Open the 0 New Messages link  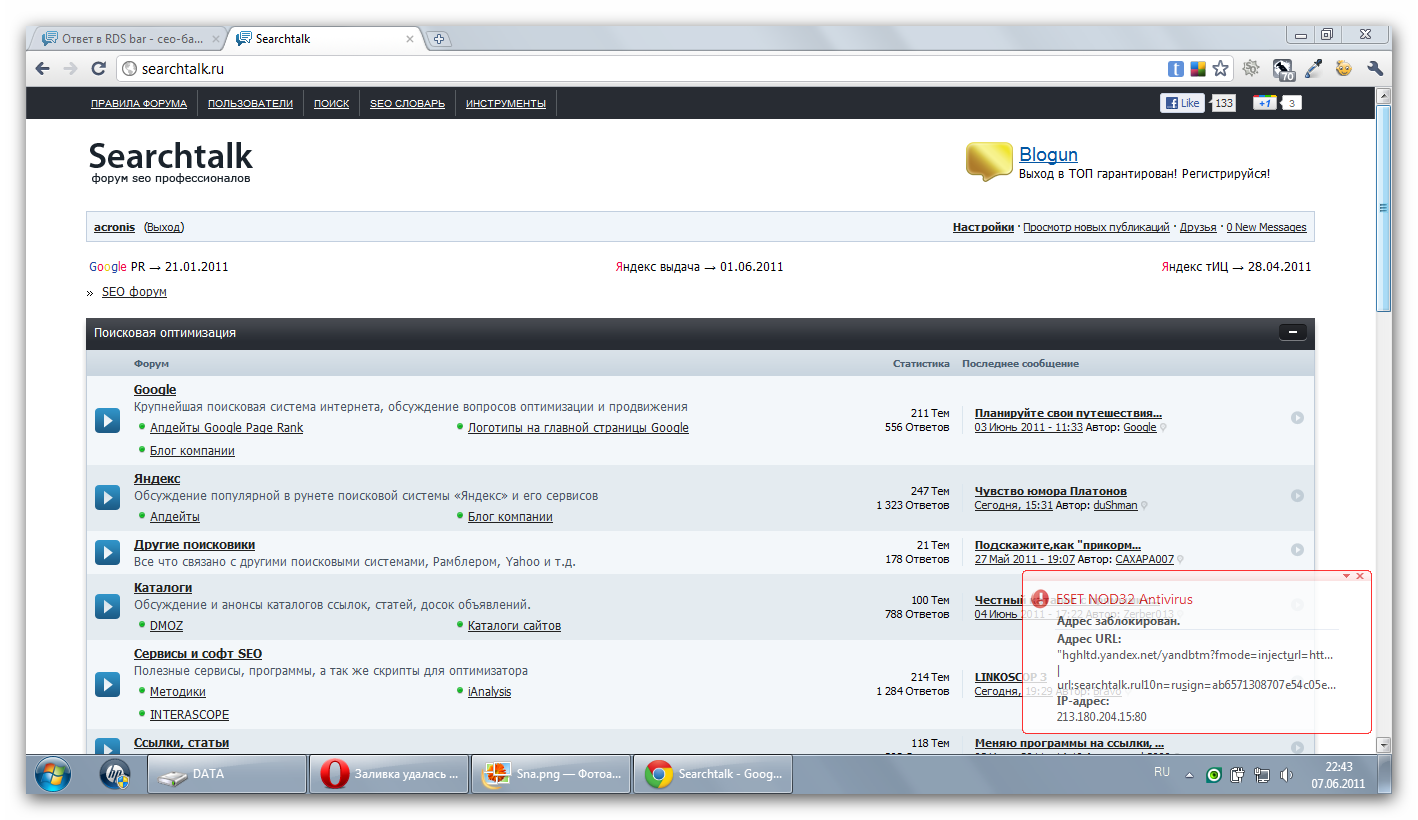(x=1266, y=227)
